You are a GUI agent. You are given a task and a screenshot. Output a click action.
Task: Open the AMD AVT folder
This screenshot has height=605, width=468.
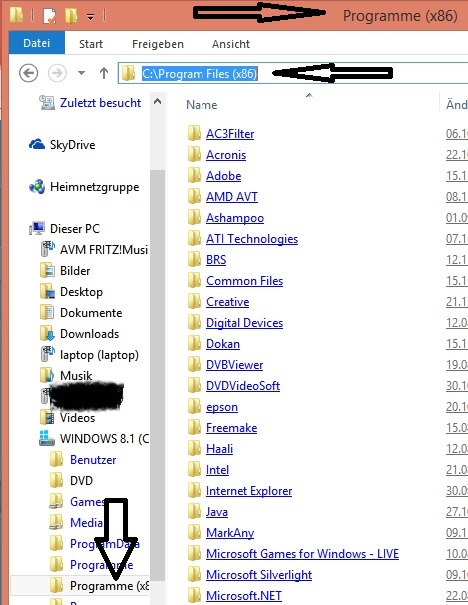pyautogui.click(x=231, y=196)
